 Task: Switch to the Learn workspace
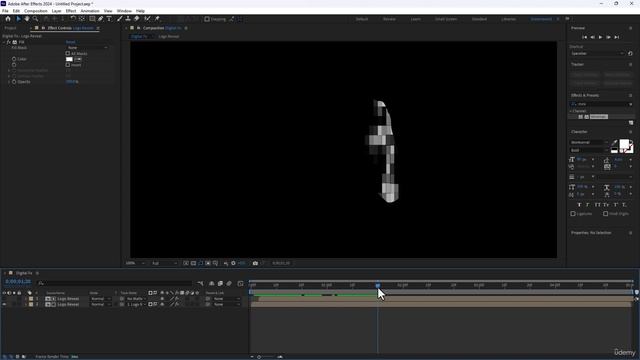(416, 19)
